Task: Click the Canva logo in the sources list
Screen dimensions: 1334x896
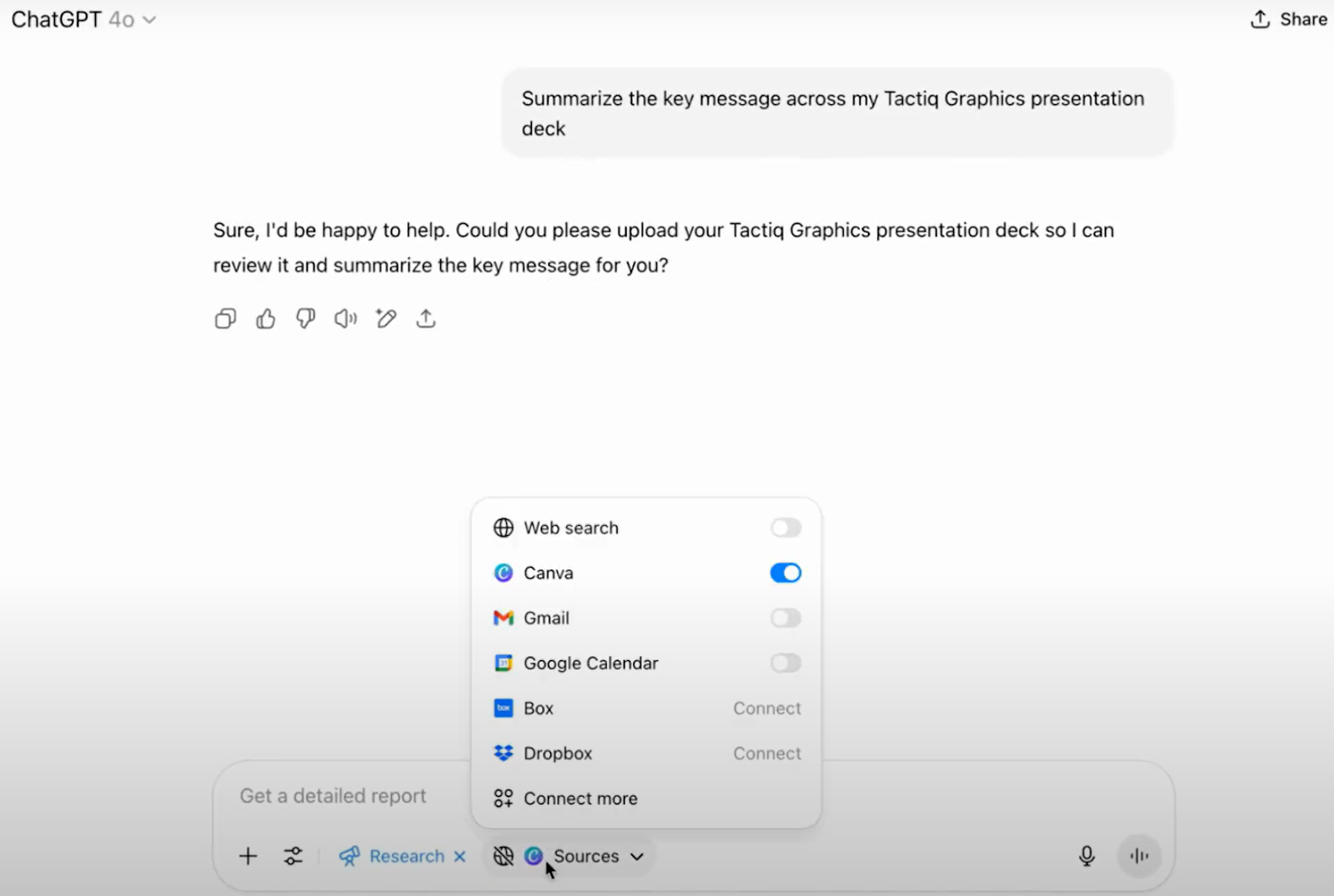Action: pyautogui.click(x=504, y=573)
